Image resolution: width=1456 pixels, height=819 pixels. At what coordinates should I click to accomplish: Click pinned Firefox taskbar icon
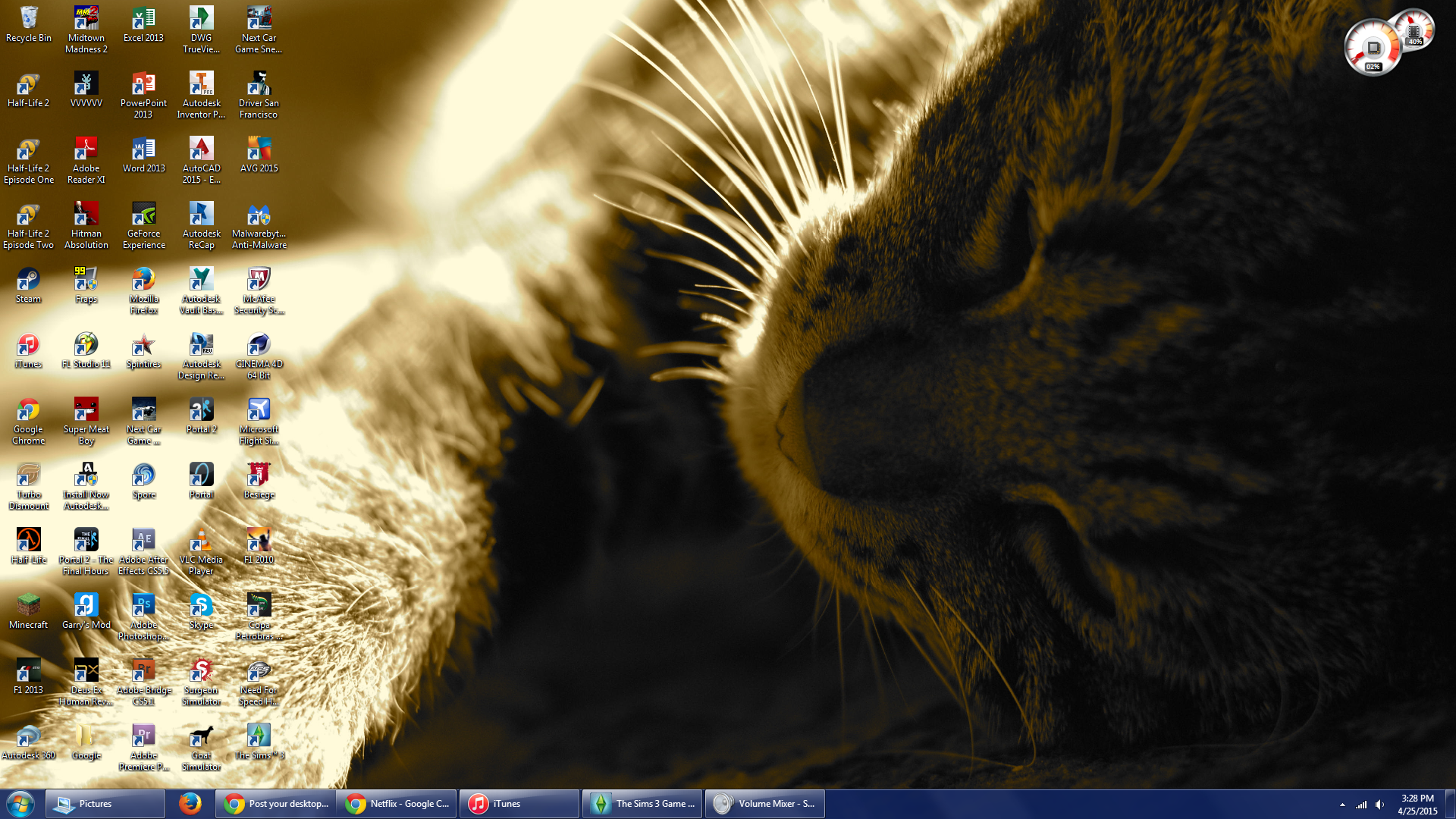click(x=190, y=804)
